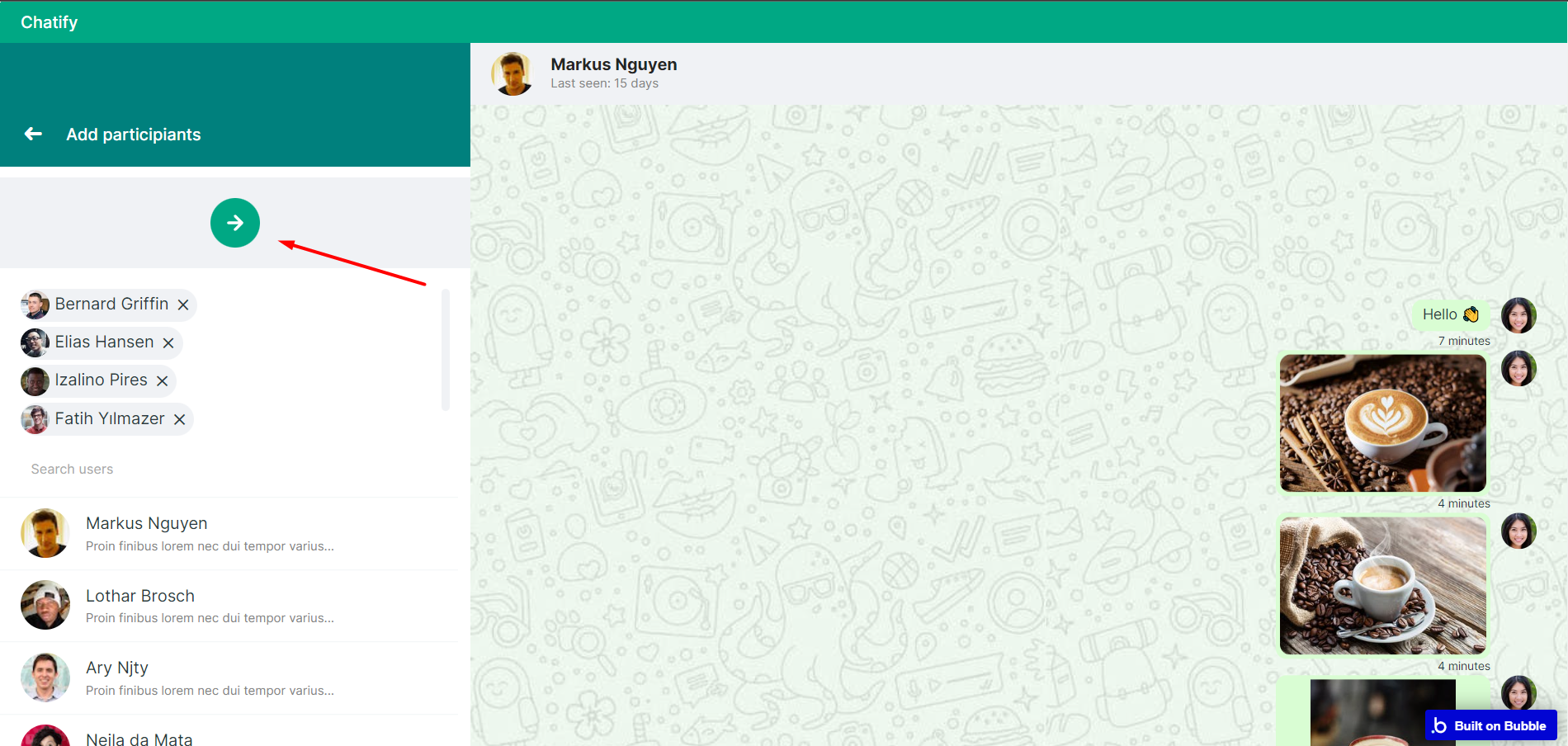Click Bernard Griffin's chip avatar

pyautogui.click(x=35, y=305)
